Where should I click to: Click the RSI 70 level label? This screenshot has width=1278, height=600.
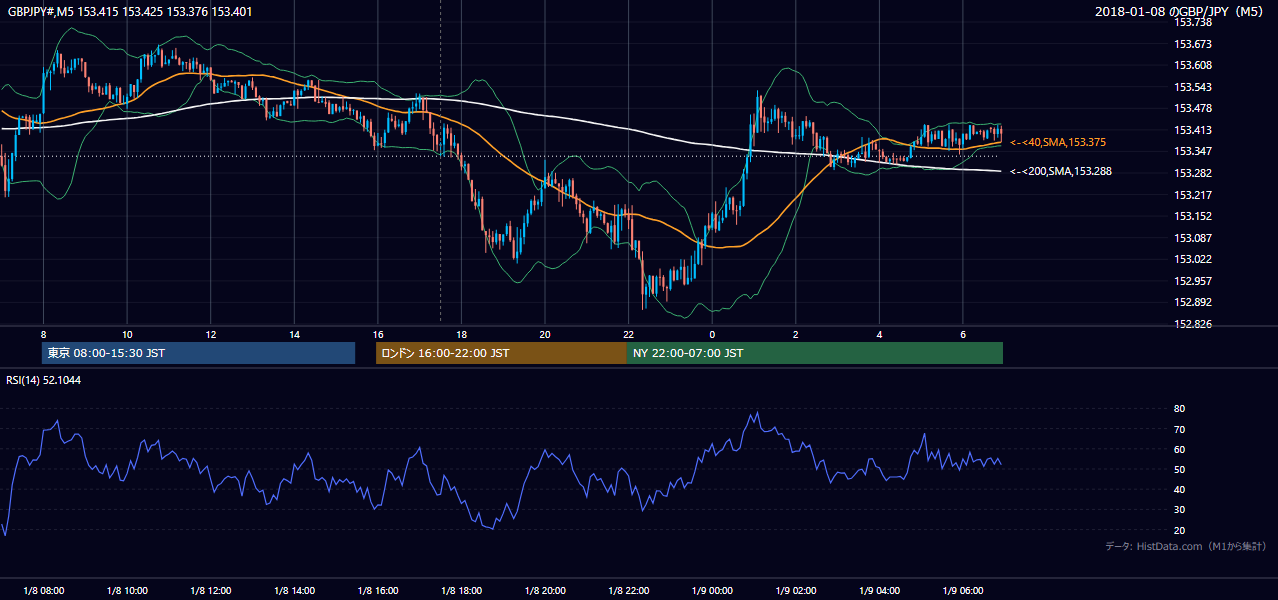tap(1179, 429)
